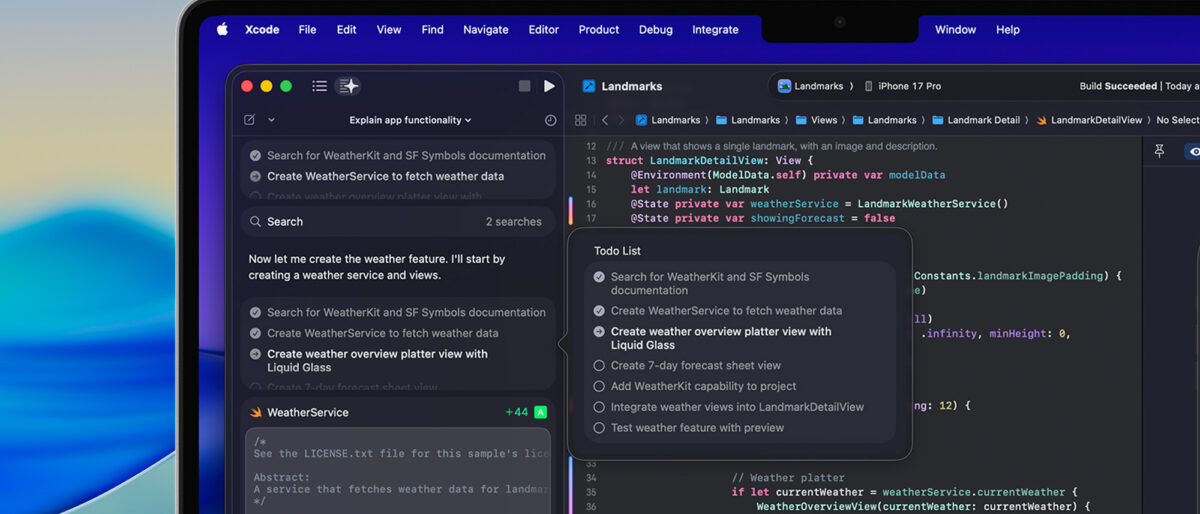This screenshot has width=1200, height=514.
Task: Start a new conversation with the compose icon
Action: pos(249,120)
